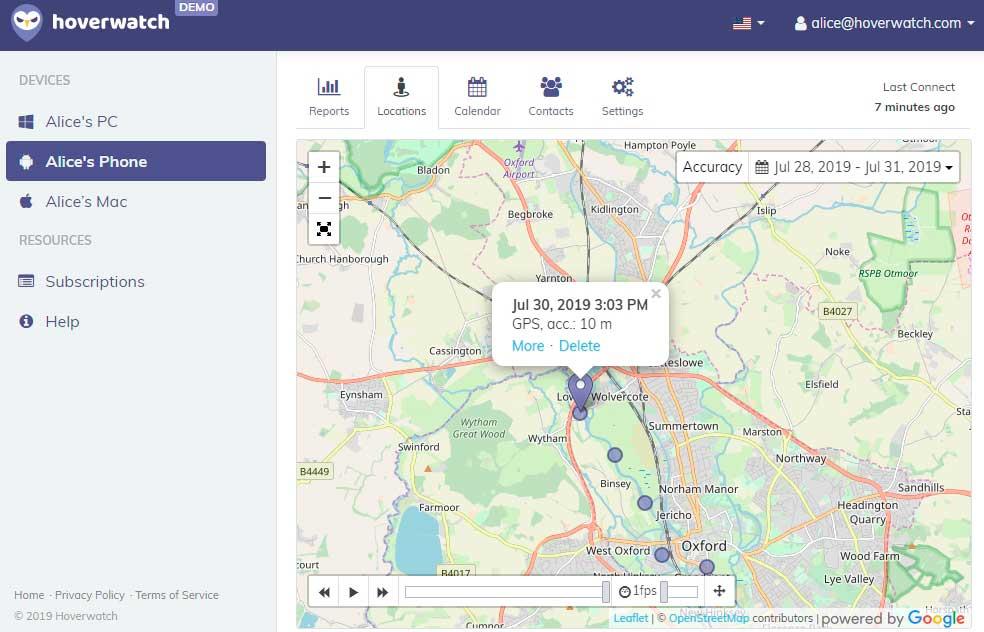984x632 pixels.
Task: Switch to the Locations tab
Action: pyautogui.click(x=402, y=97)
